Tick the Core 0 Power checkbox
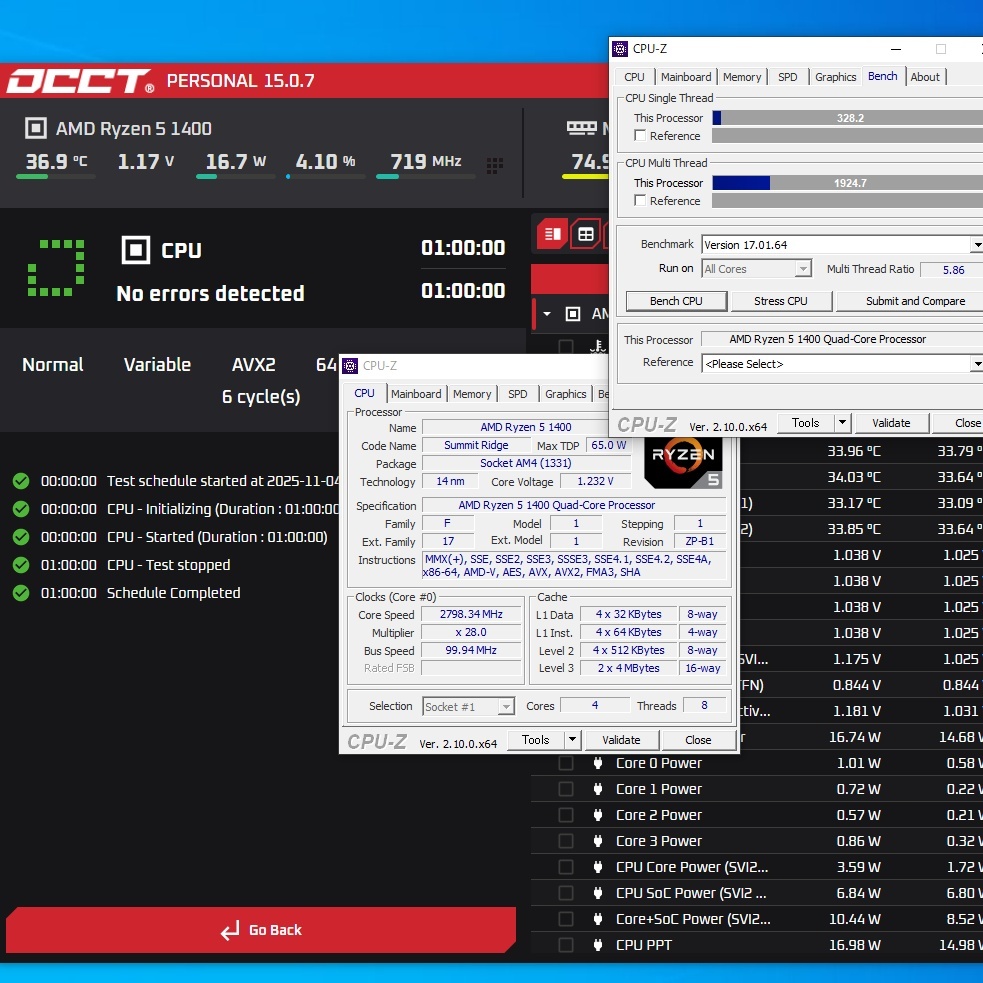983x983 pixels. click(565, 763)
